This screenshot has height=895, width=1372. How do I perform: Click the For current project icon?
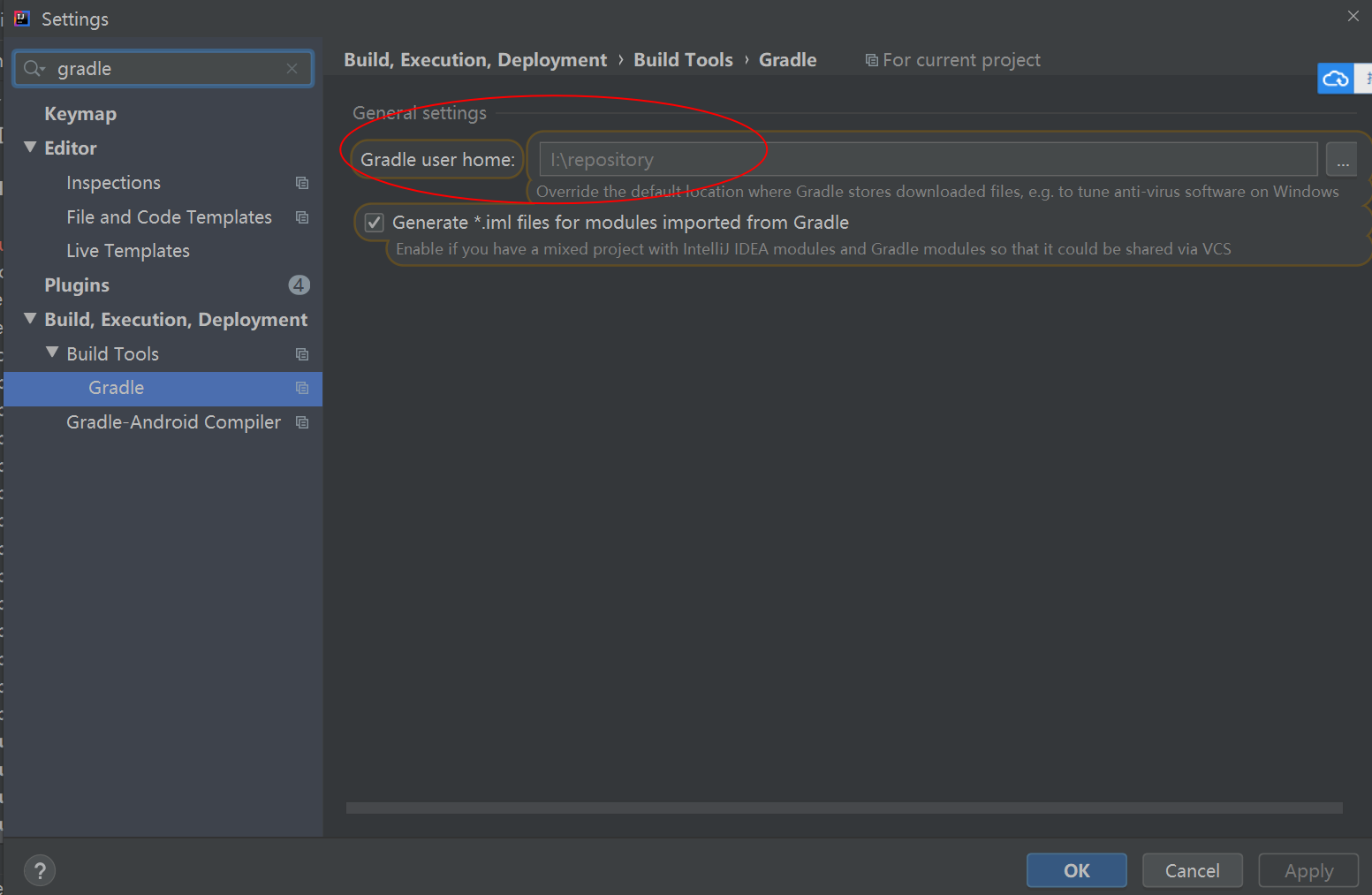[x=871, y=60]
